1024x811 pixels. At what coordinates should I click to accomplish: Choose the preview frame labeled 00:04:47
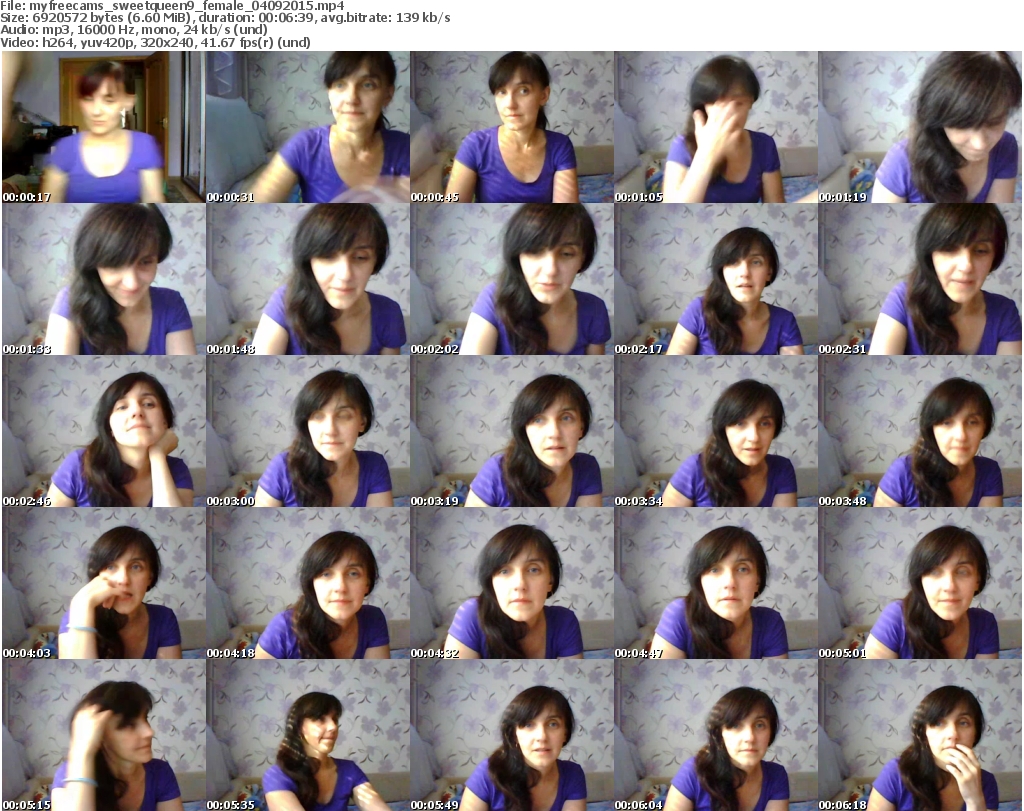coord(716,584)
